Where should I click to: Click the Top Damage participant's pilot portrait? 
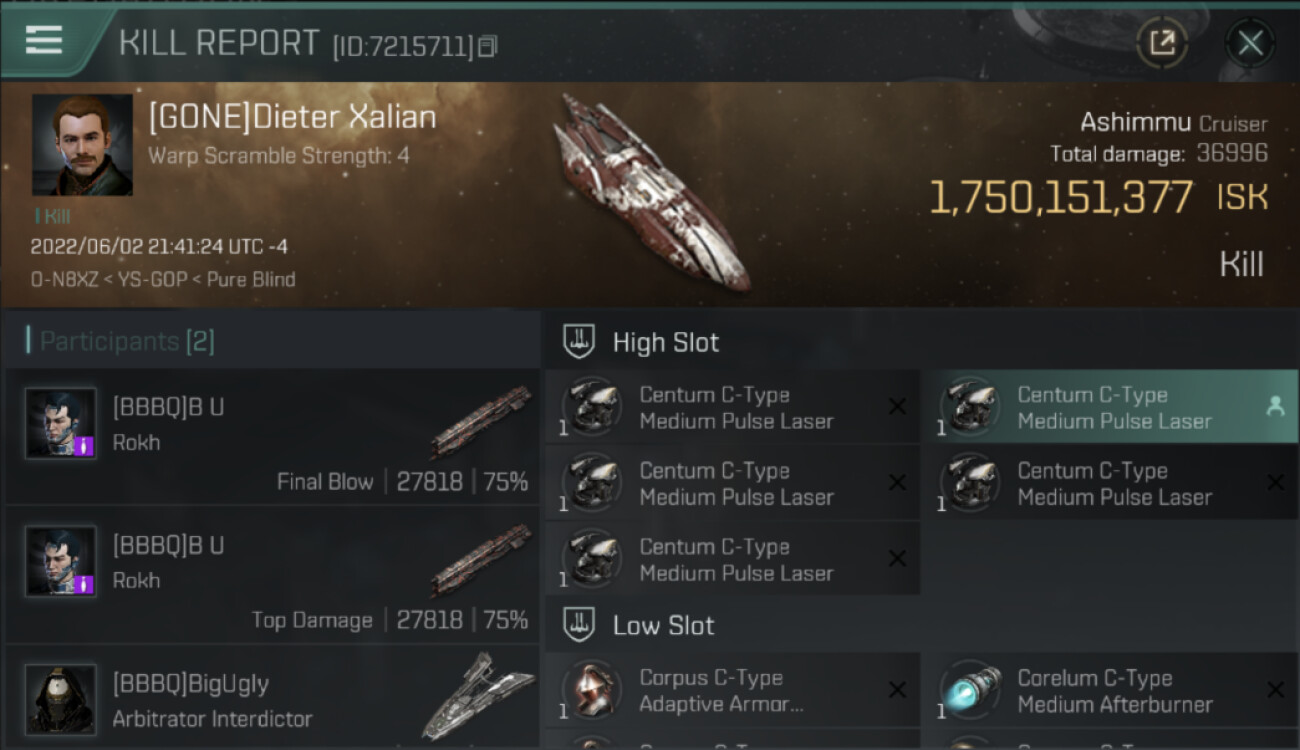(61, 562)
